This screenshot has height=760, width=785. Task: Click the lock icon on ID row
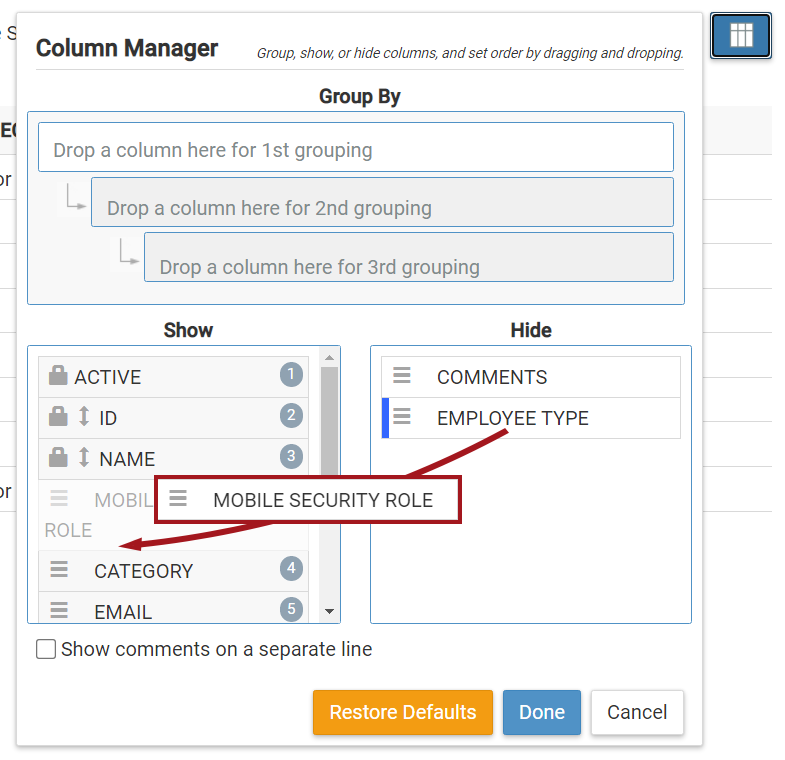[x=58, y=416]
